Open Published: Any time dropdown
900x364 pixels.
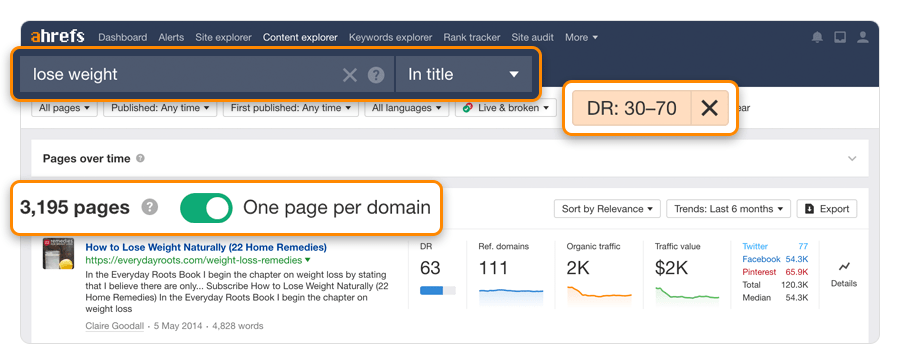[x=160, y=108]
